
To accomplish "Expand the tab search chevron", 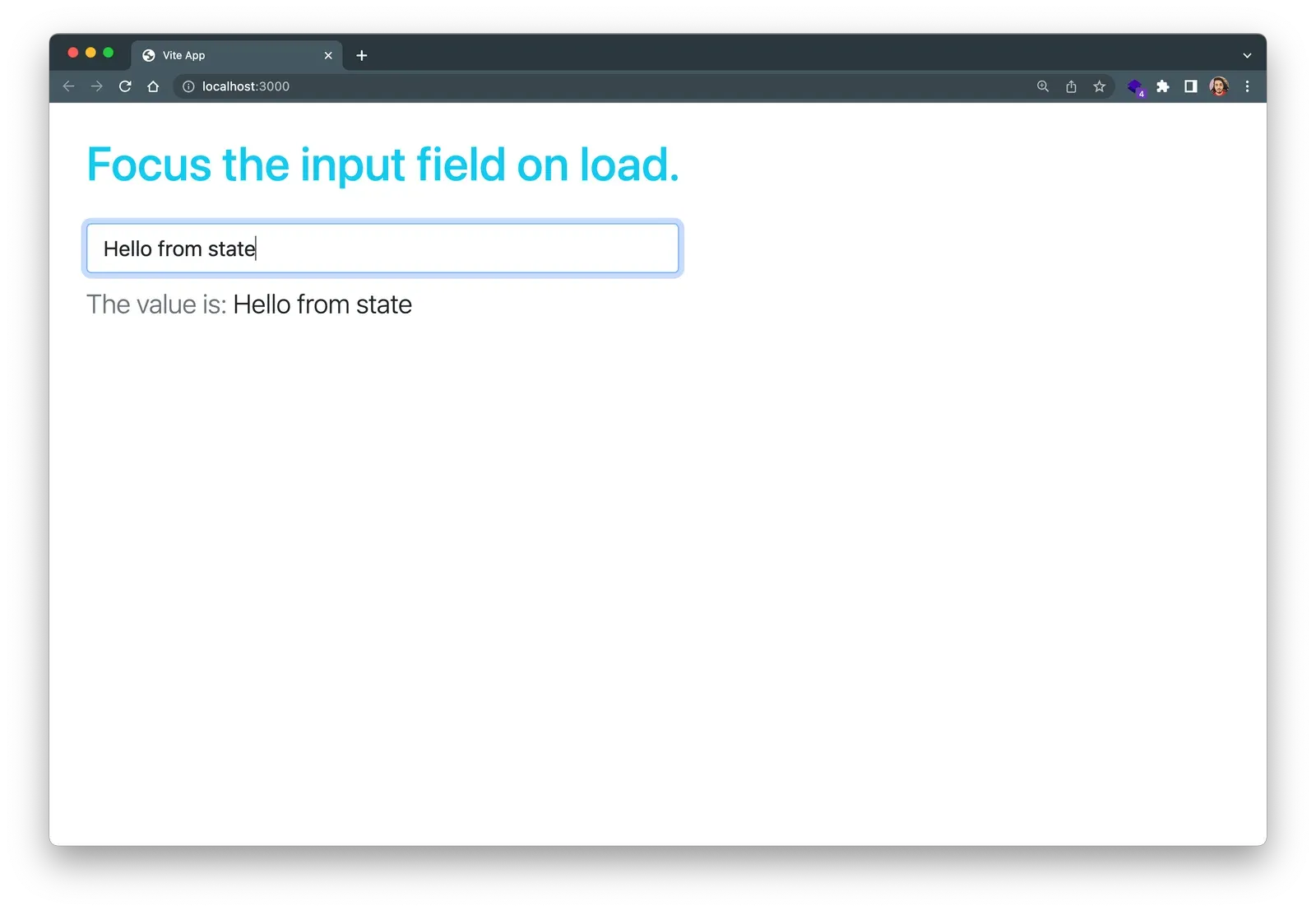I will pos(1247,55).
